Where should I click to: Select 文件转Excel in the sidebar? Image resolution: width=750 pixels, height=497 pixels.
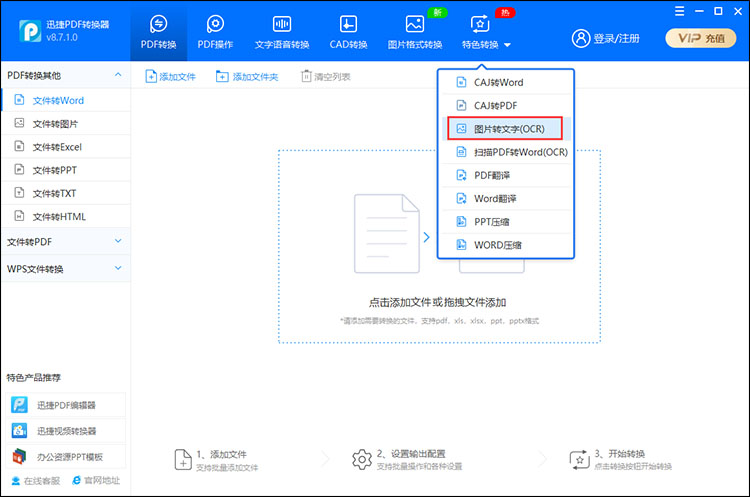66,147
